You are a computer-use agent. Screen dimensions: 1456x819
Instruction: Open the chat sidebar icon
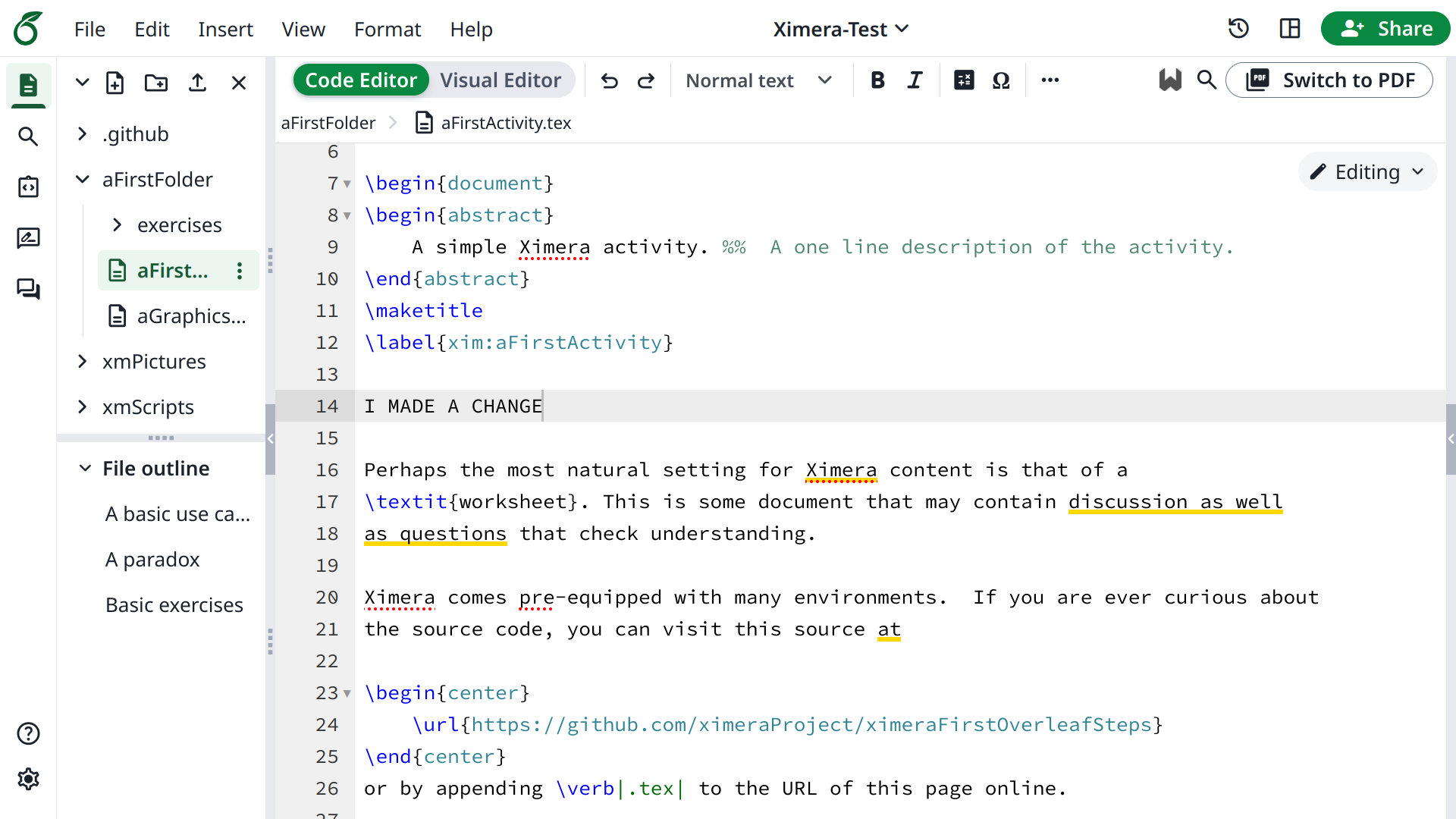(x=28, y=289)
